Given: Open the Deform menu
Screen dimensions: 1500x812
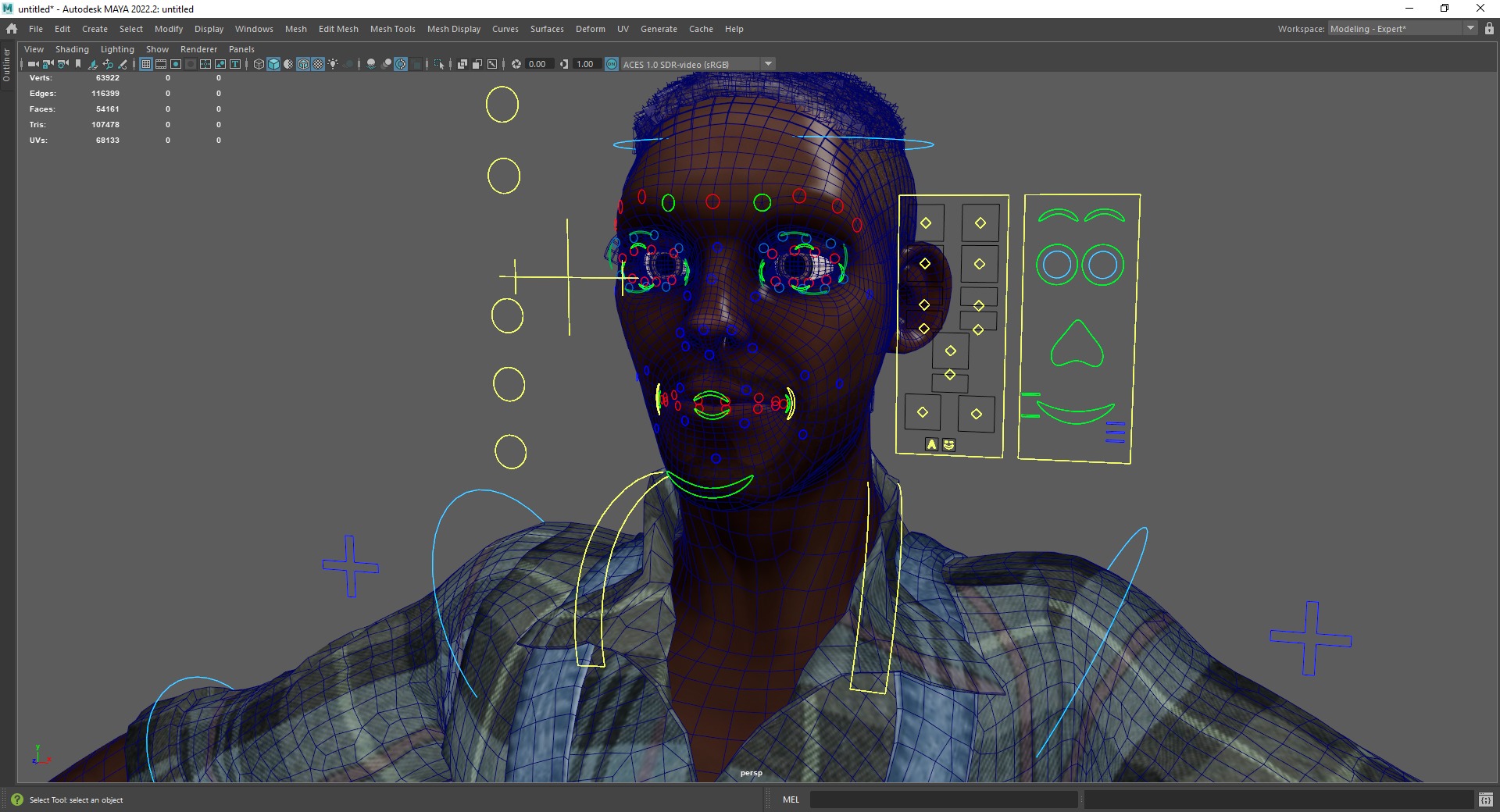Looking at the screenshot, I should coord(591,29).
